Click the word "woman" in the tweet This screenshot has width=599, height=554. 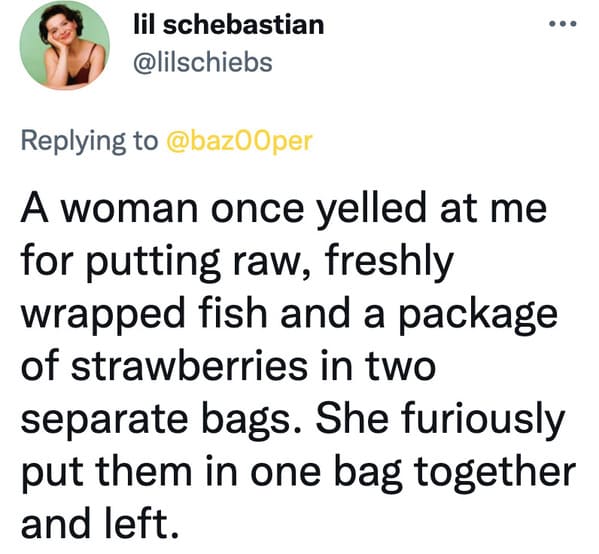click(x=130, y=212)
